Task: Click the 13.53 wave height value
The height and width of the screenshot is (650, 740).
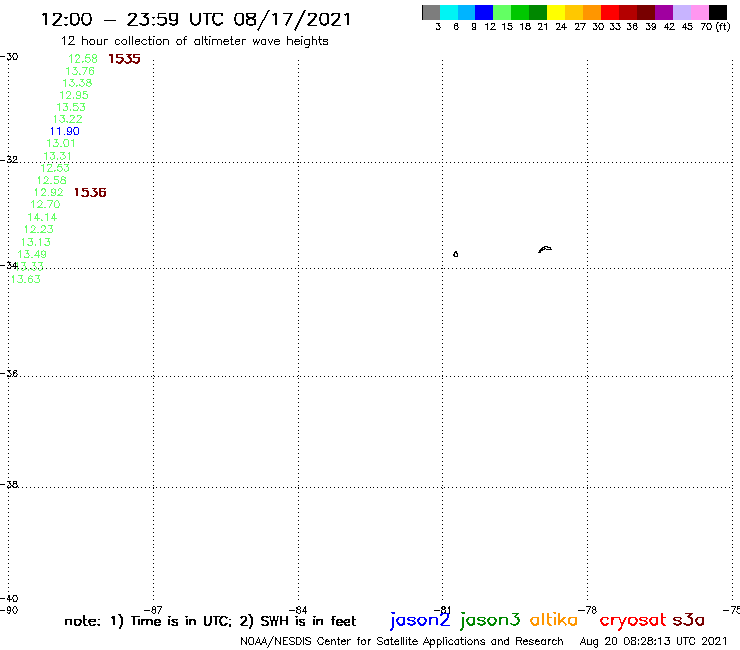Action: [71, 107]
